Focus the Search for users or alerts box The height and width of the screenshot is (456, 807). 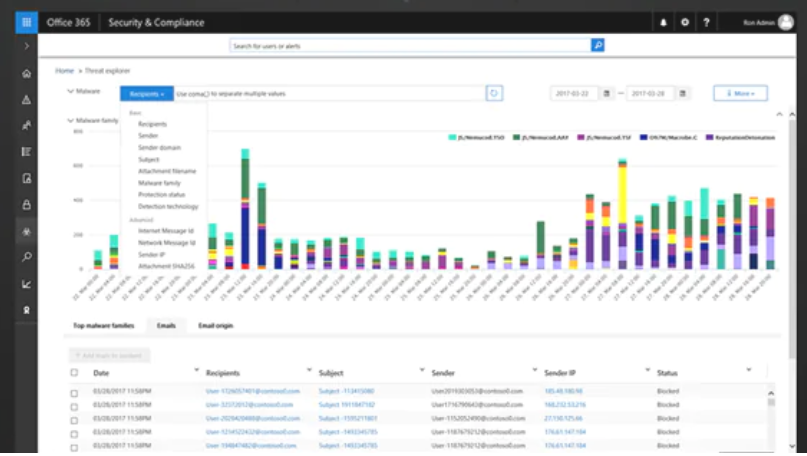(x=410, y=46)
